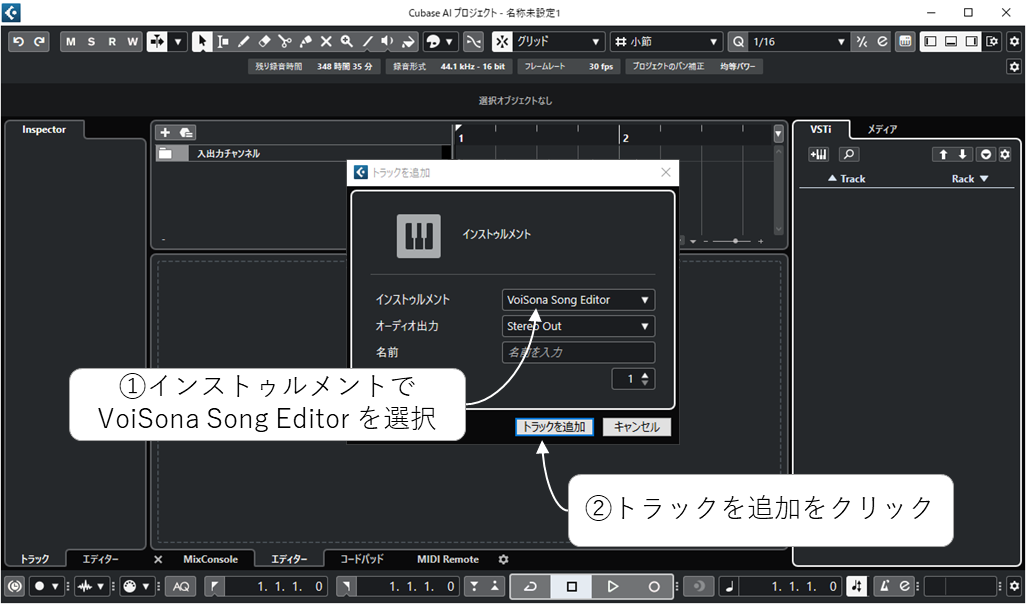
Task: Click the transport Record button
Action: [x=654, y=586]
